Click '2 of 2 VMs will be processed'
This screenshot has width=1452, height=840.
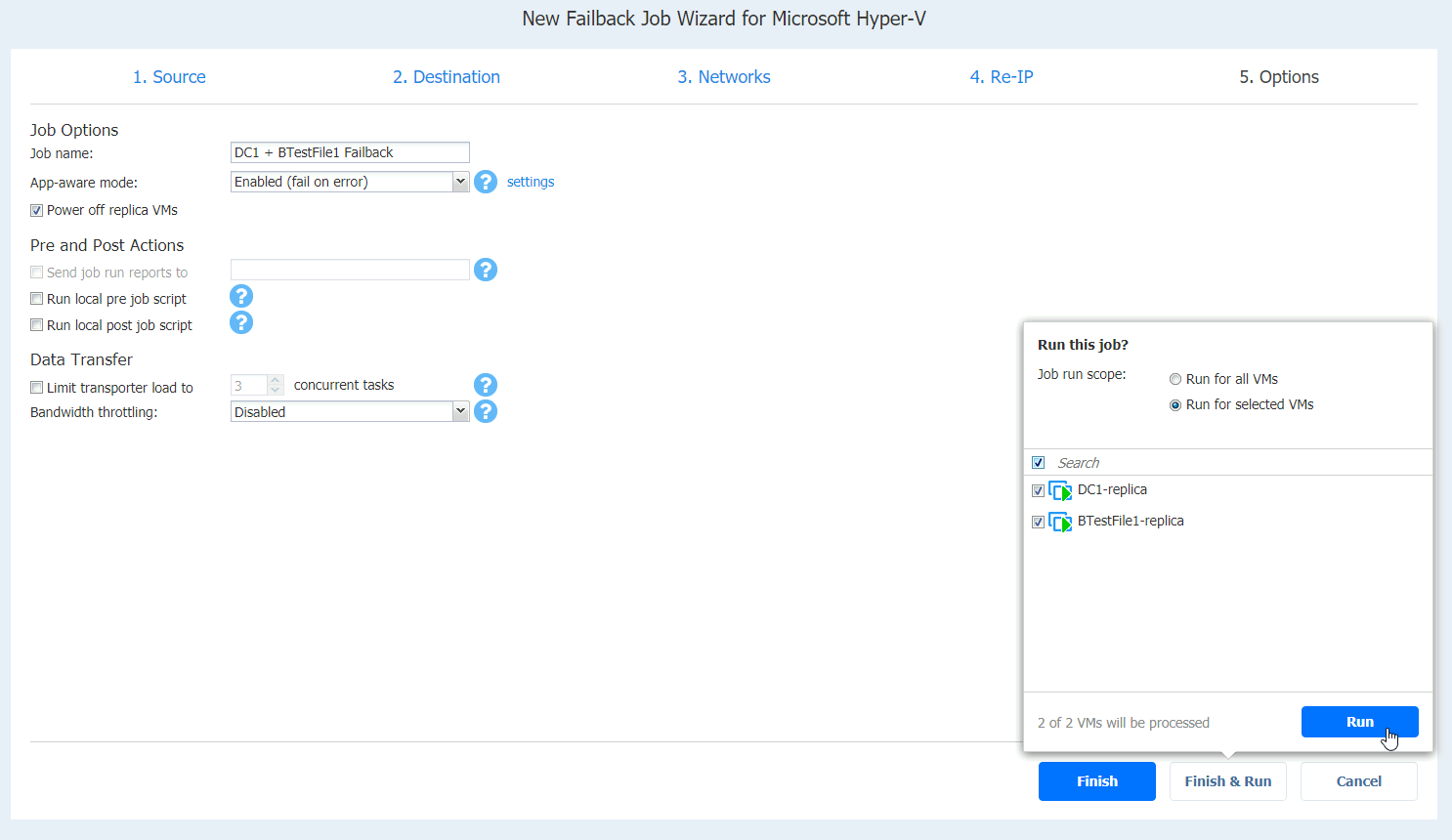coord(1124,723)
